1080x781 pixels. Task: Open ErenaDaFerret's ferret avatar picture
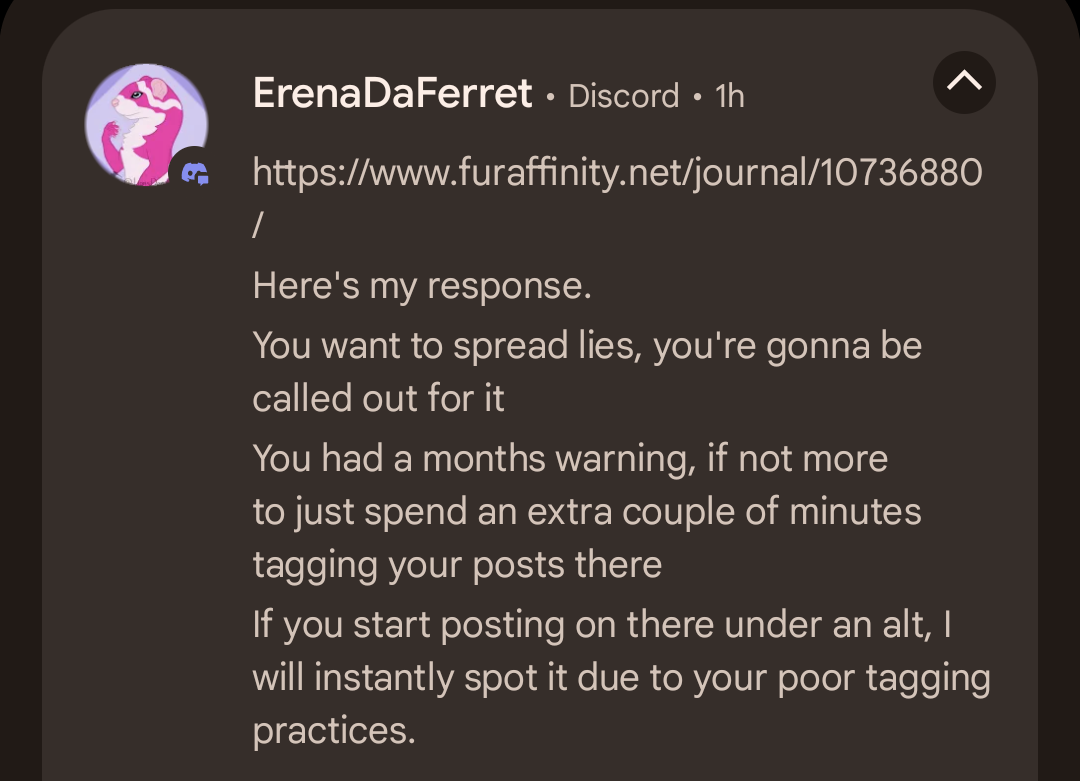point(145,124)
